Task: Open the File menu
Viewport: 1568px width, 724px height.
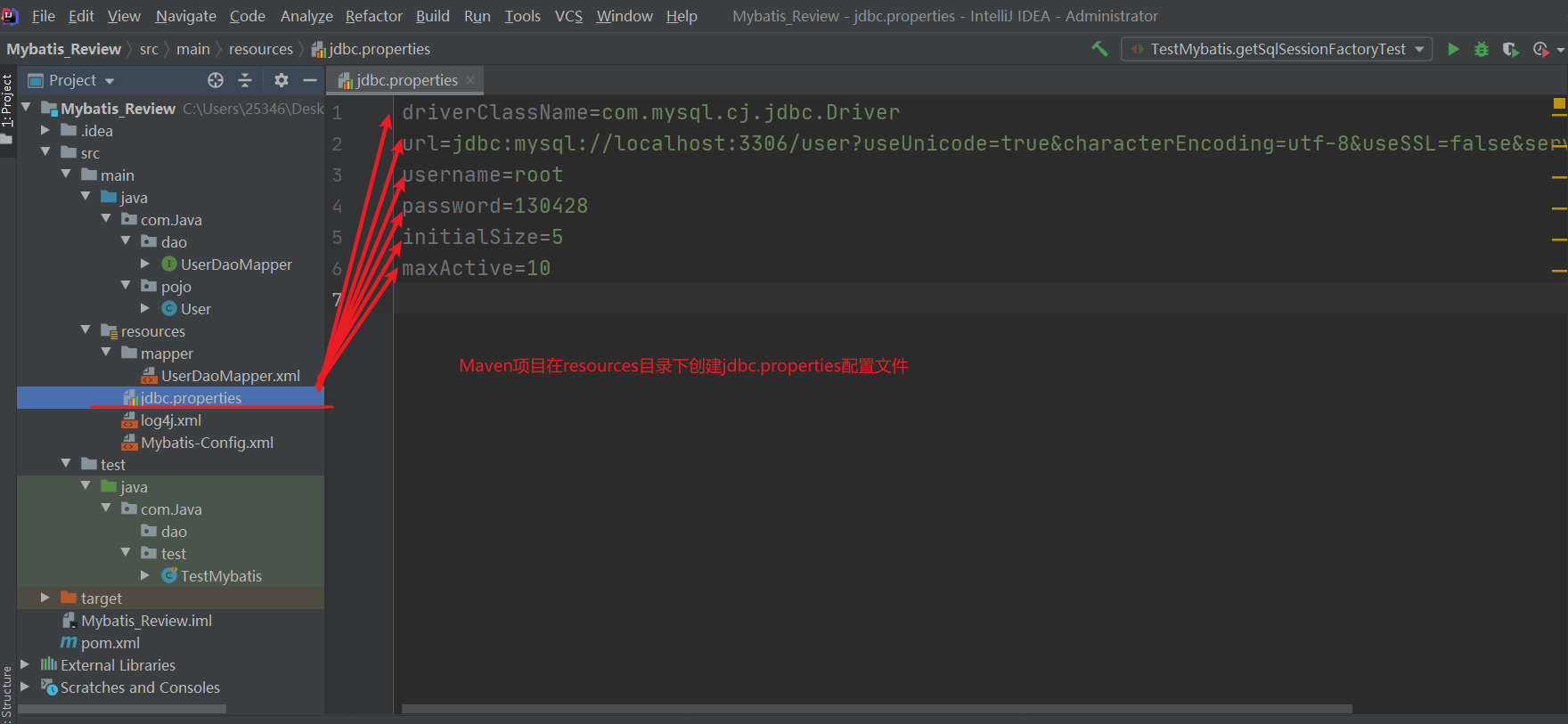Action: click(43, 16)
